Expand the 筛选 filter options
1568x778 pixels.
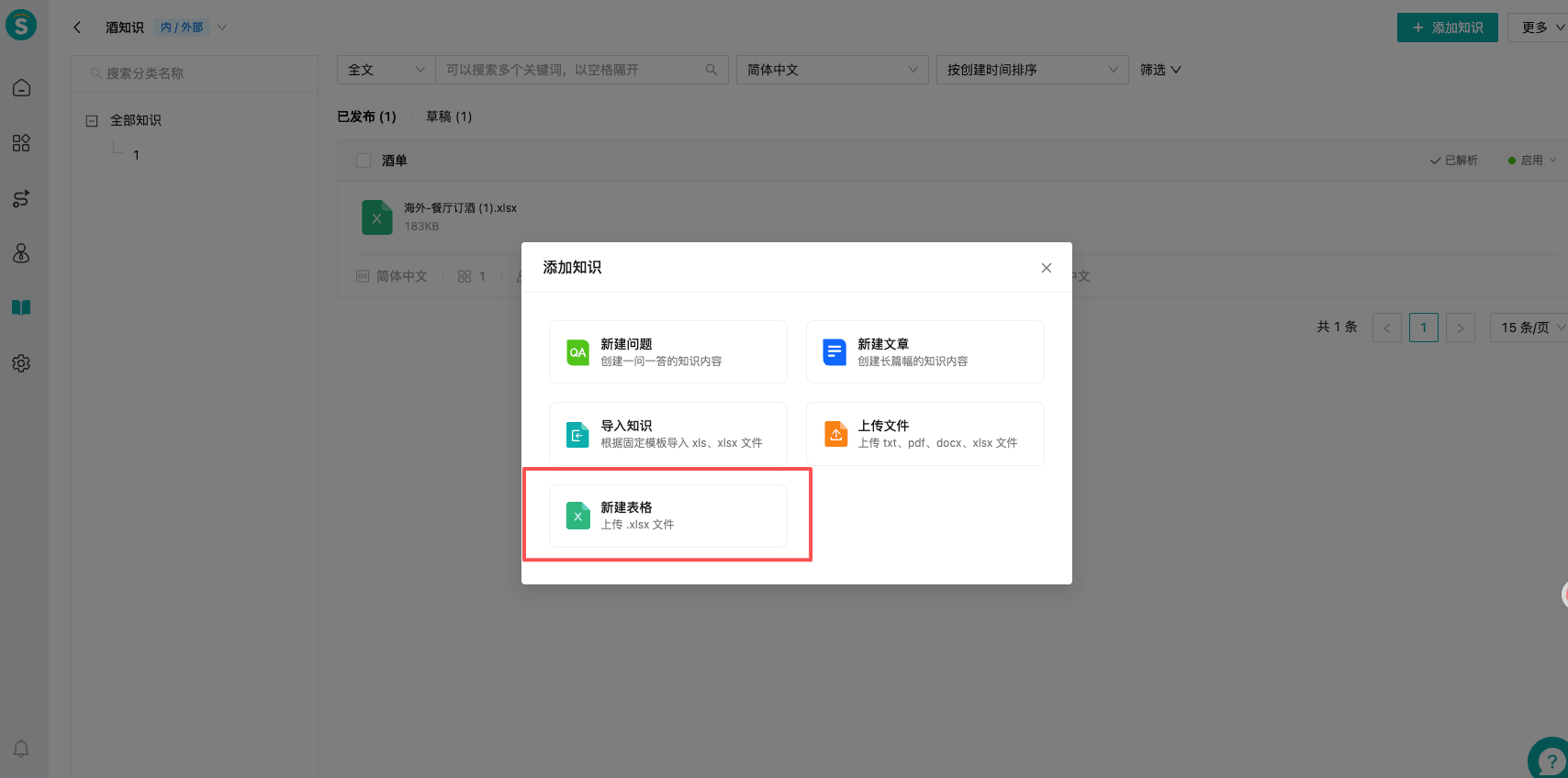1160,70
